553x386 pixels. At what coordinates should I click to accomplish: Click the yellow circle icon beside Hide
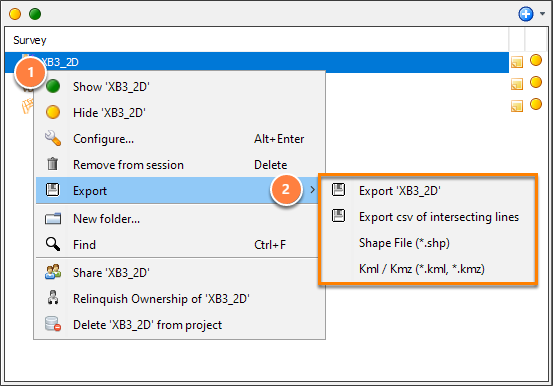click(53, 112)
